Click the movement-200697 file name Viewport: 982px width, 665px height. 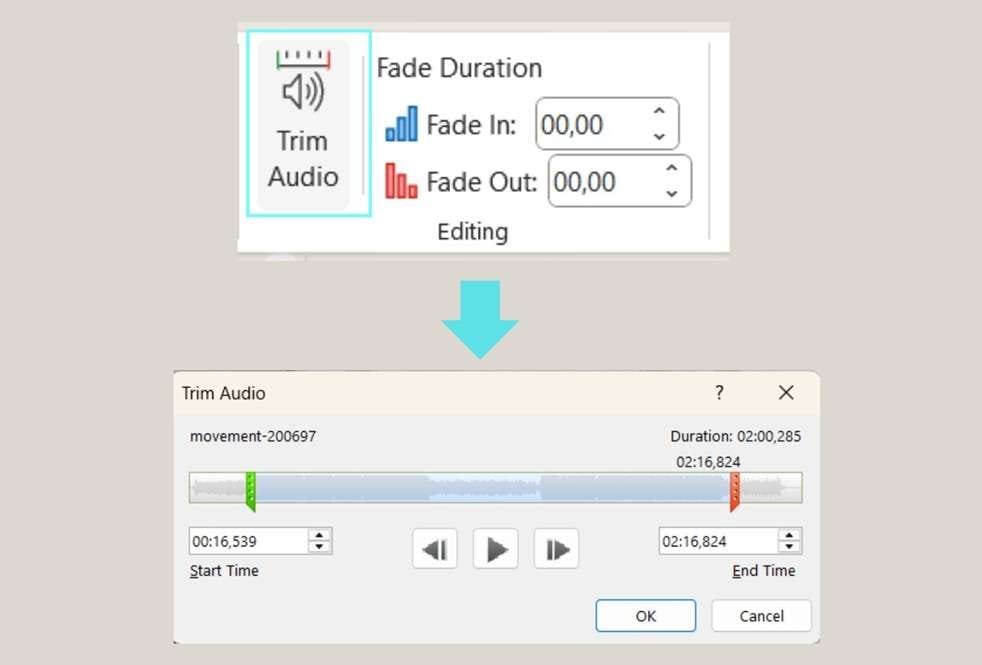pyautogui.click(x=253, y=436)
